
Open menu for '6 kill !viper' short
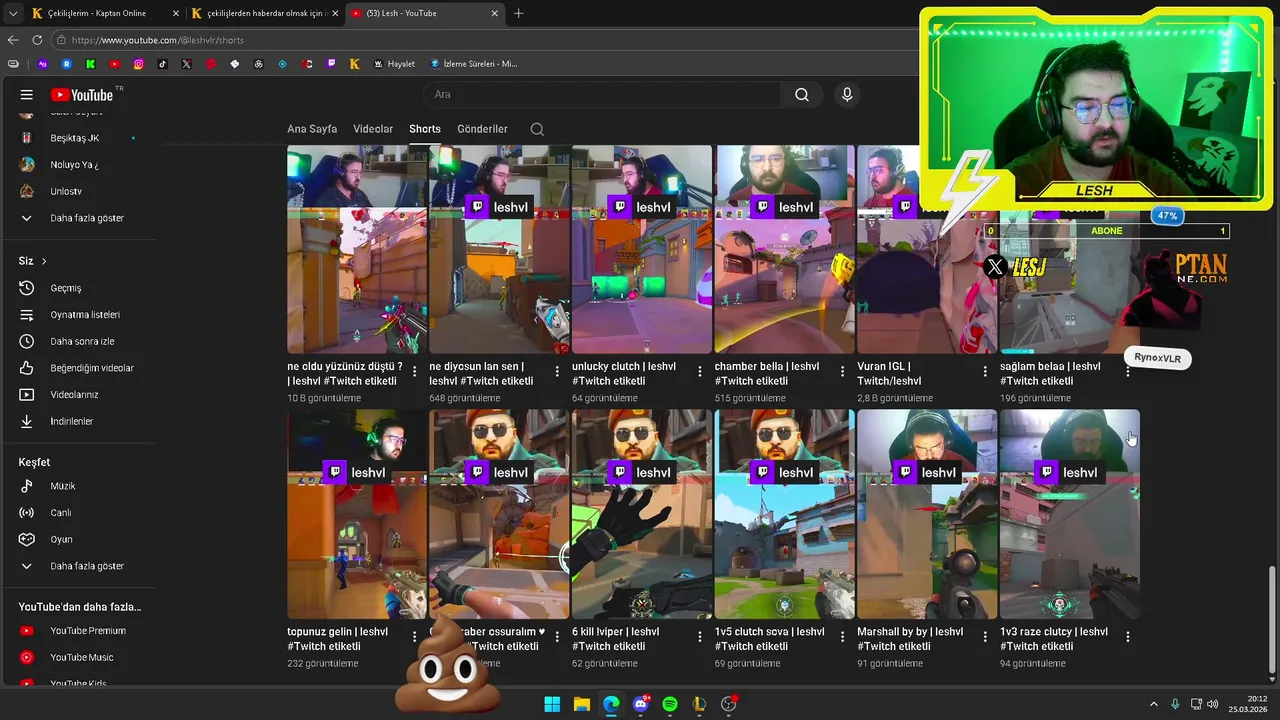click(699, 637)
